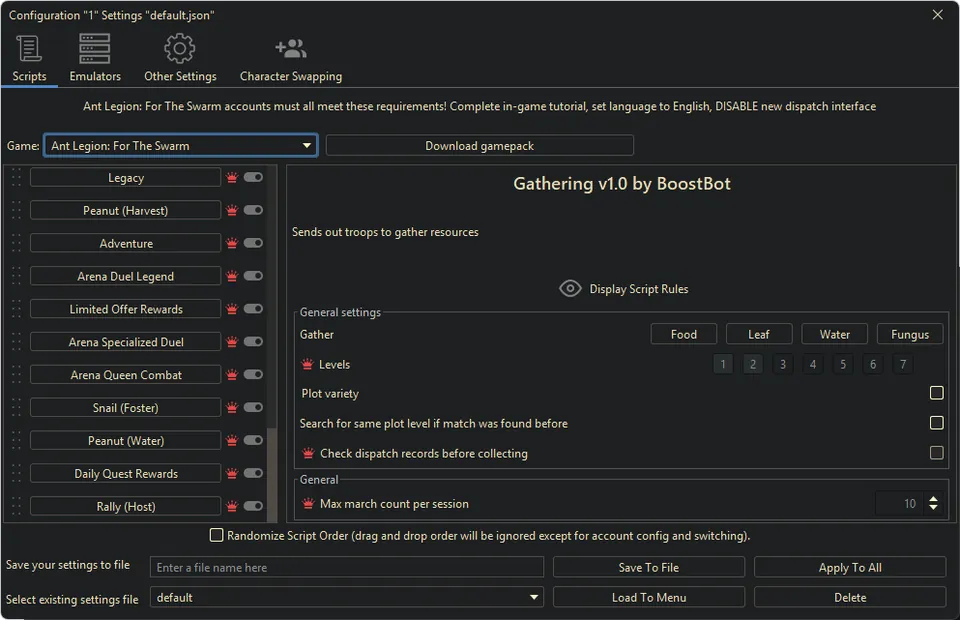Screen dimensions: 960x620
Task: Select the Food gather option
Action: (x=683, y=334)
